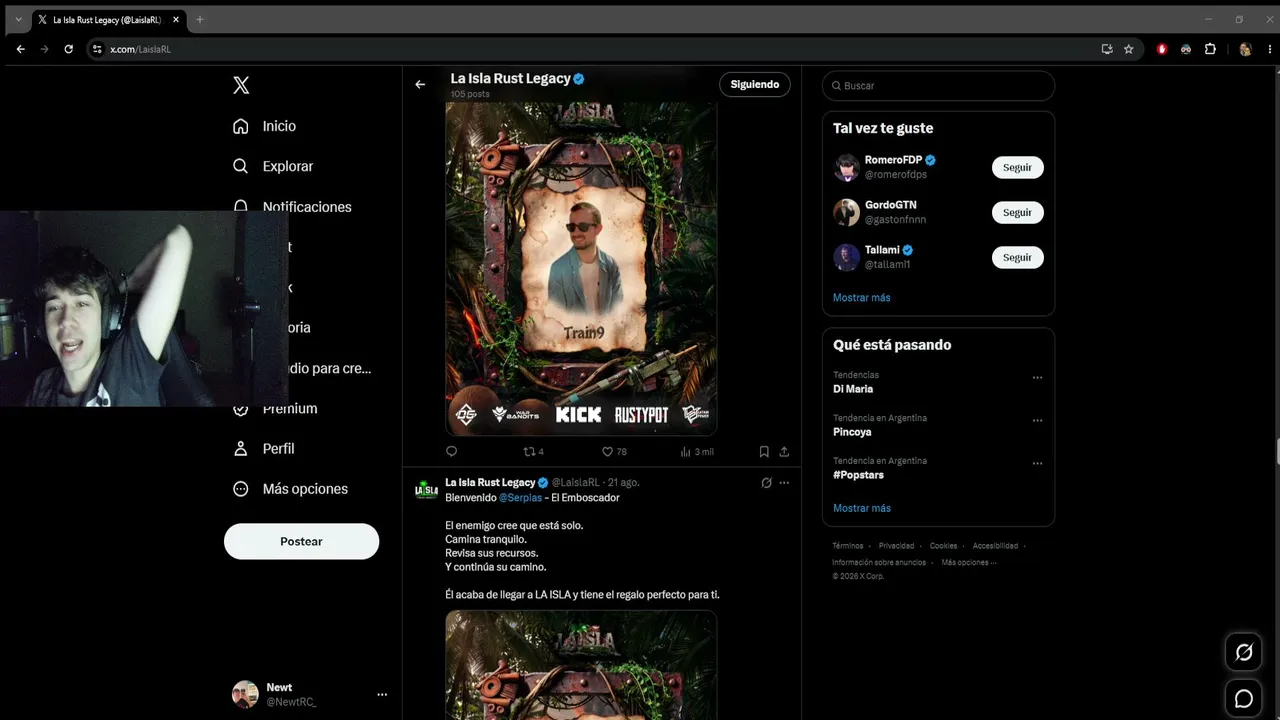Image resolution: width=1280 pixels, height=720 pixels.
Task: Click the Buscar search field
Action: pyautogui.click(x=938, y=86)
